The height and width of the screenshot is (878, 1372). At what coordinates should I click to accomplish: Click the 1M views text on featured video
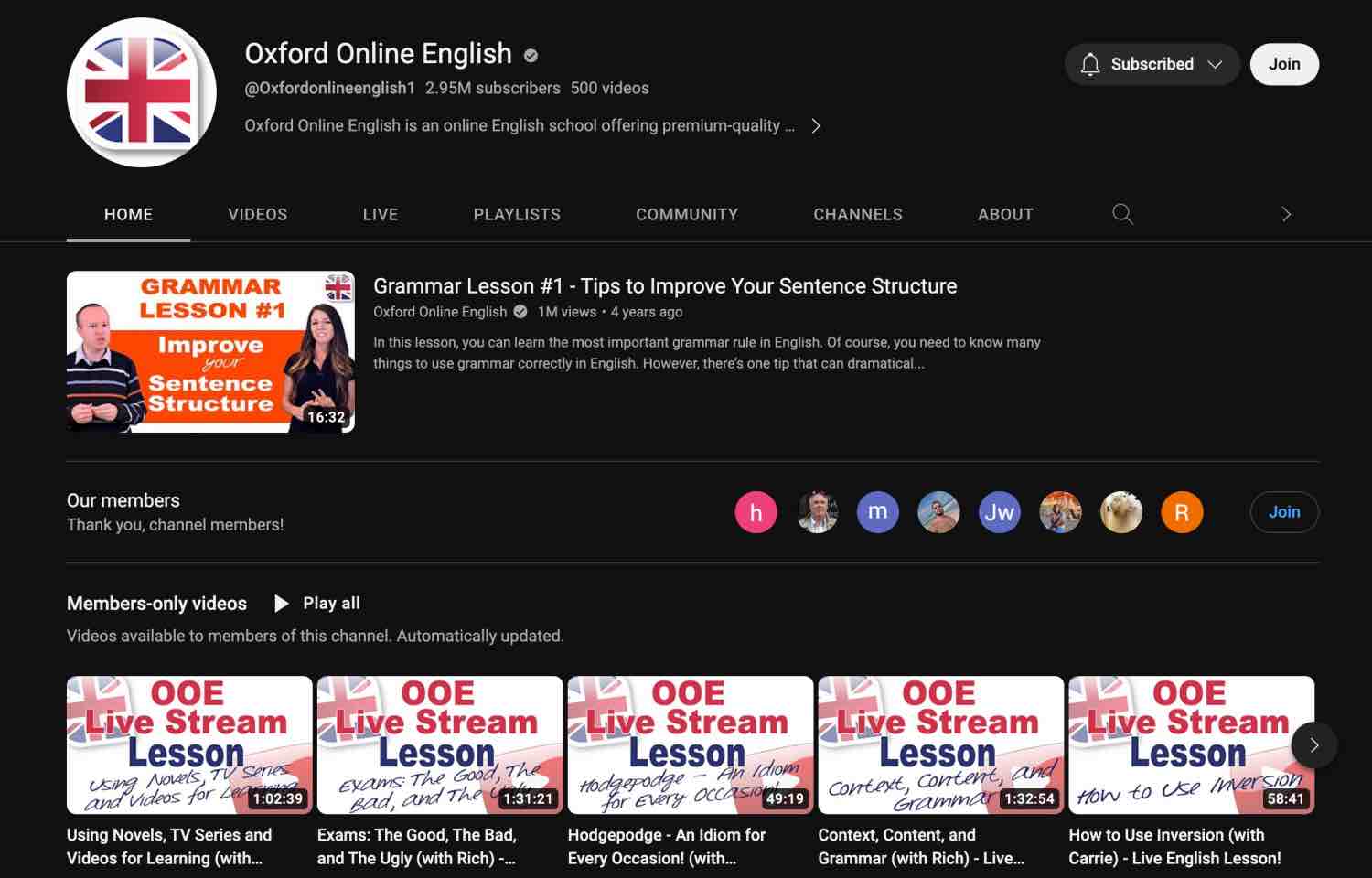pyautogui.click(x=567, y=312)
